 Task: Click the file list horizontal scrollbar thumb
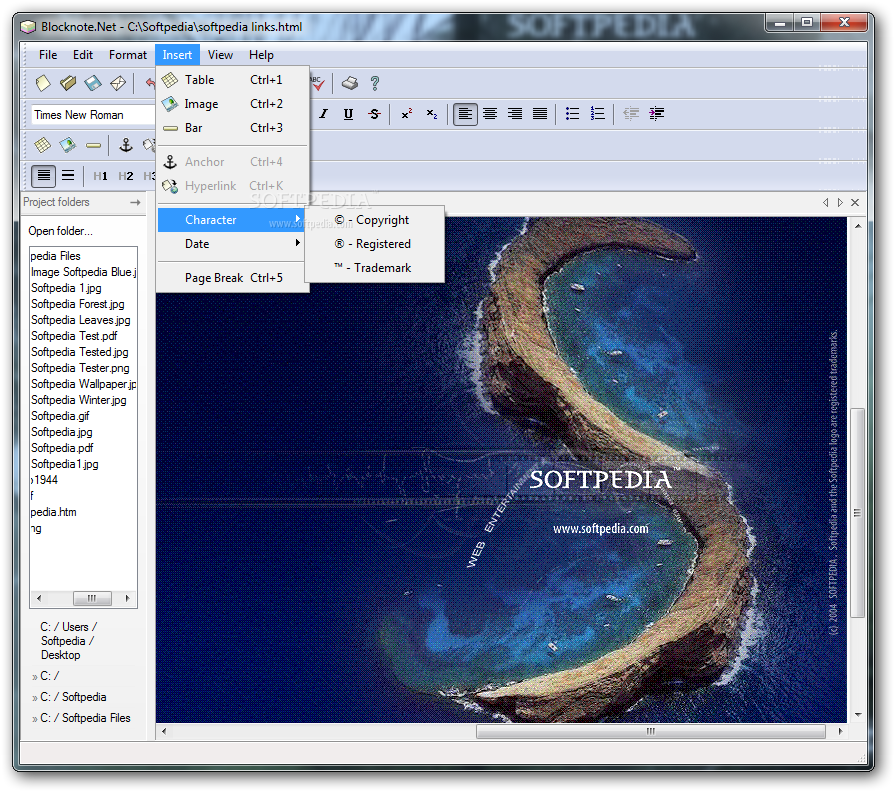click(92, 598)
